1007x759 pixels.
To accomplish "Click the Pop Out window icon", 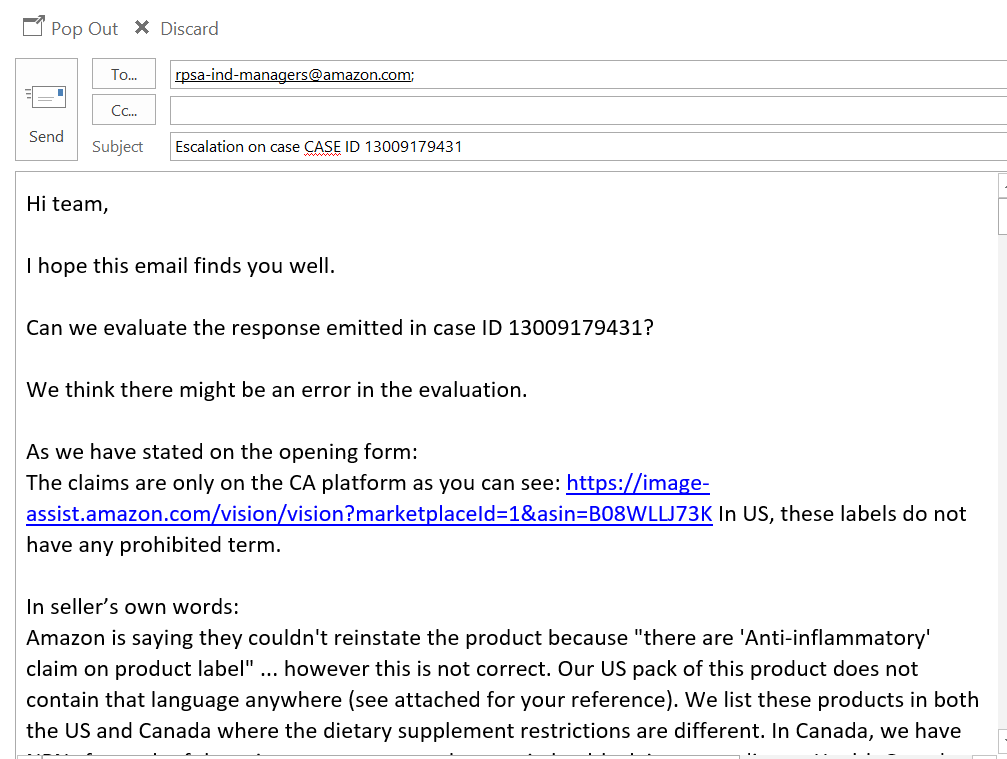I will coord(33,27).
